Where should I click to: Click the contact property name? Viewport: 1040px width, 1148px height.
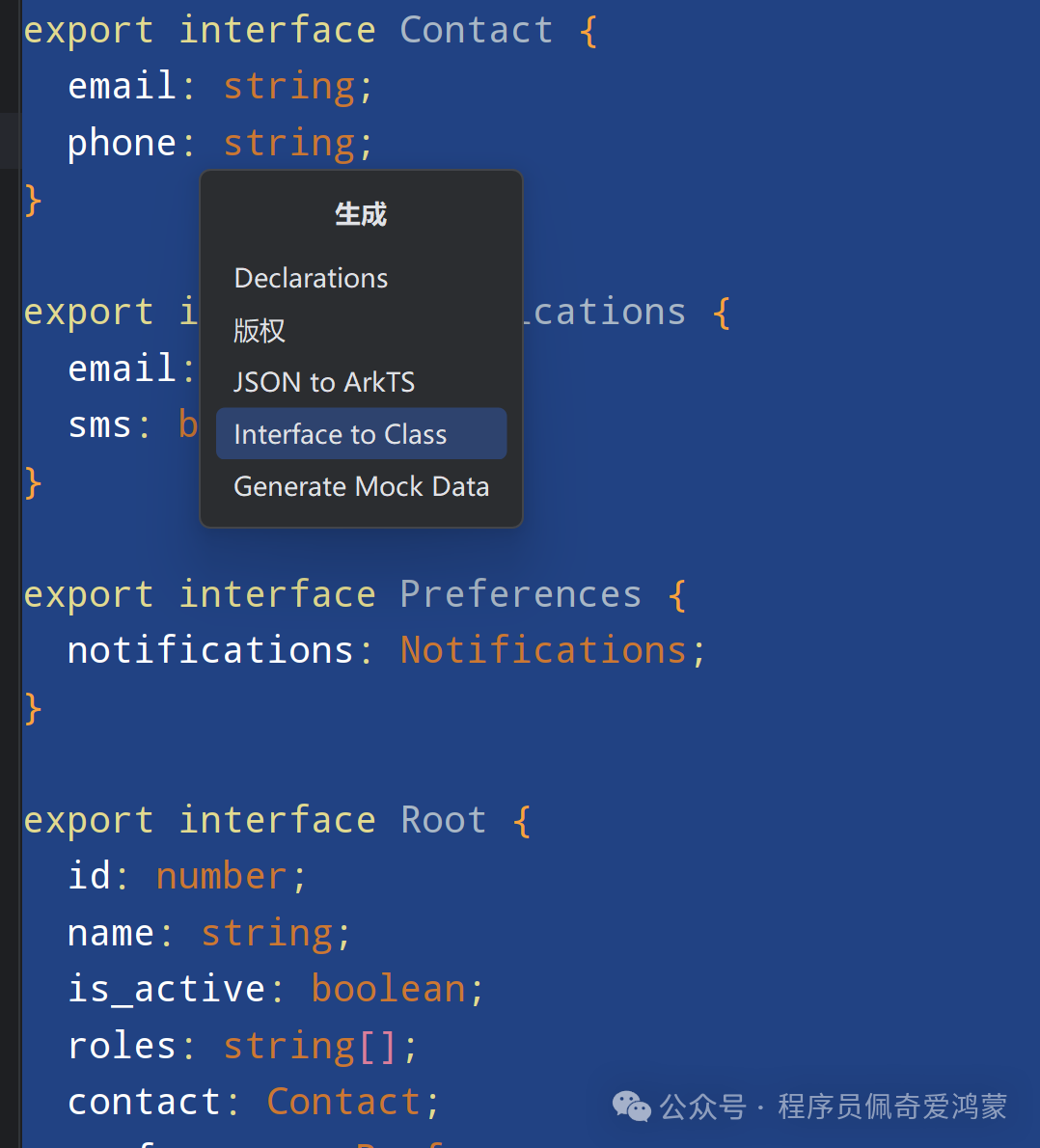pyautogui.click(x=145, y=1102)
